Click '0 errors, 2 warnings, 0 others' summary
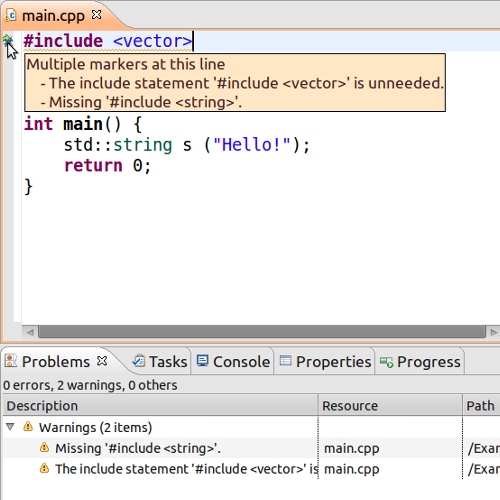The height and width of the screenshot is (500, 500). [90, 385]
